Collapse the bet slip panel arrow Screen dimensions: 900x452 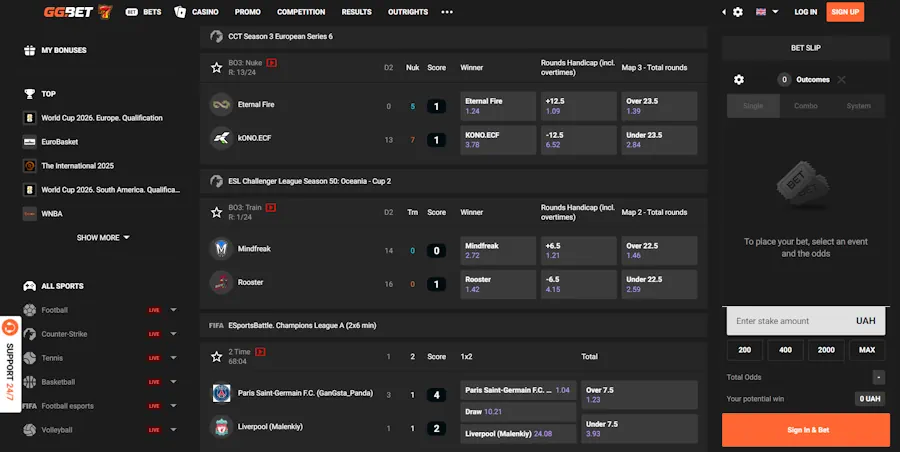(x=724, y=12)
